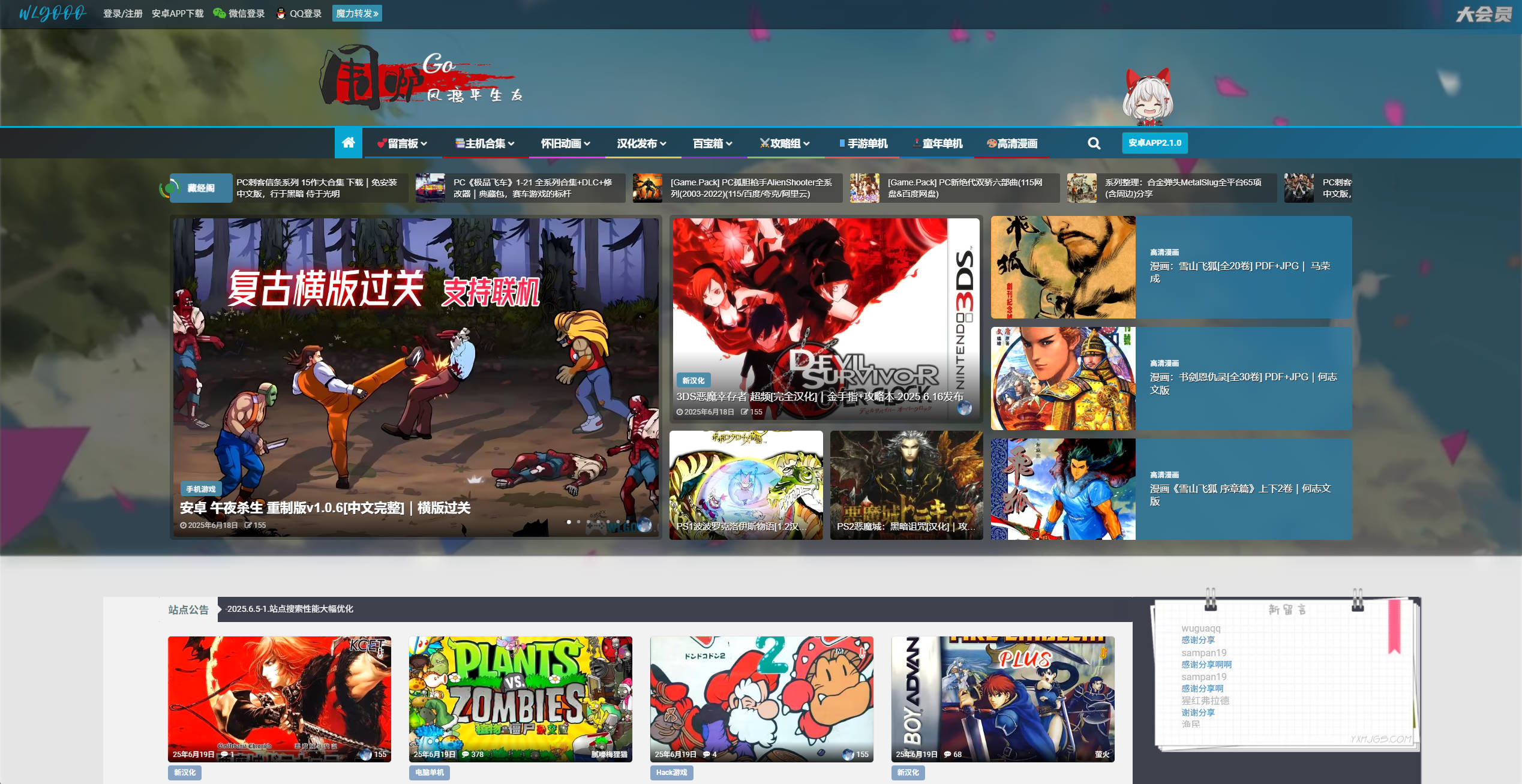Viewport: 1522px width, 784px height.
Task: Open the PS2恶魔城 黑暗诅咒 card
Action: click(x=906, y=485)
